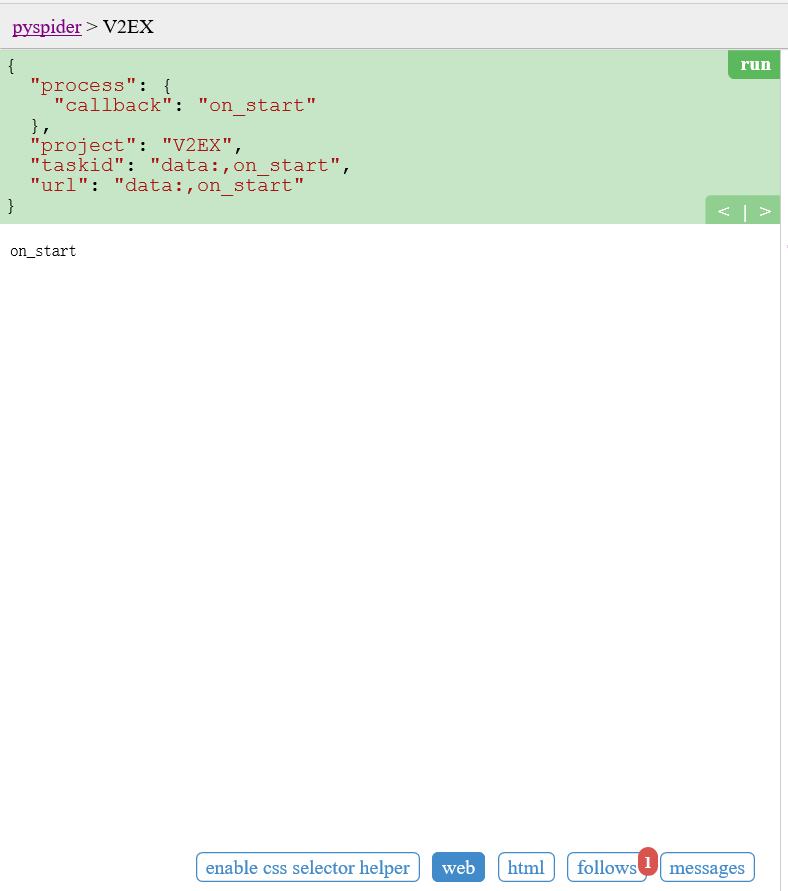This screenshot has height=891, width=788.
Task: Click the V2EX project name in breadcrumb
Action: tap(128, 27)
